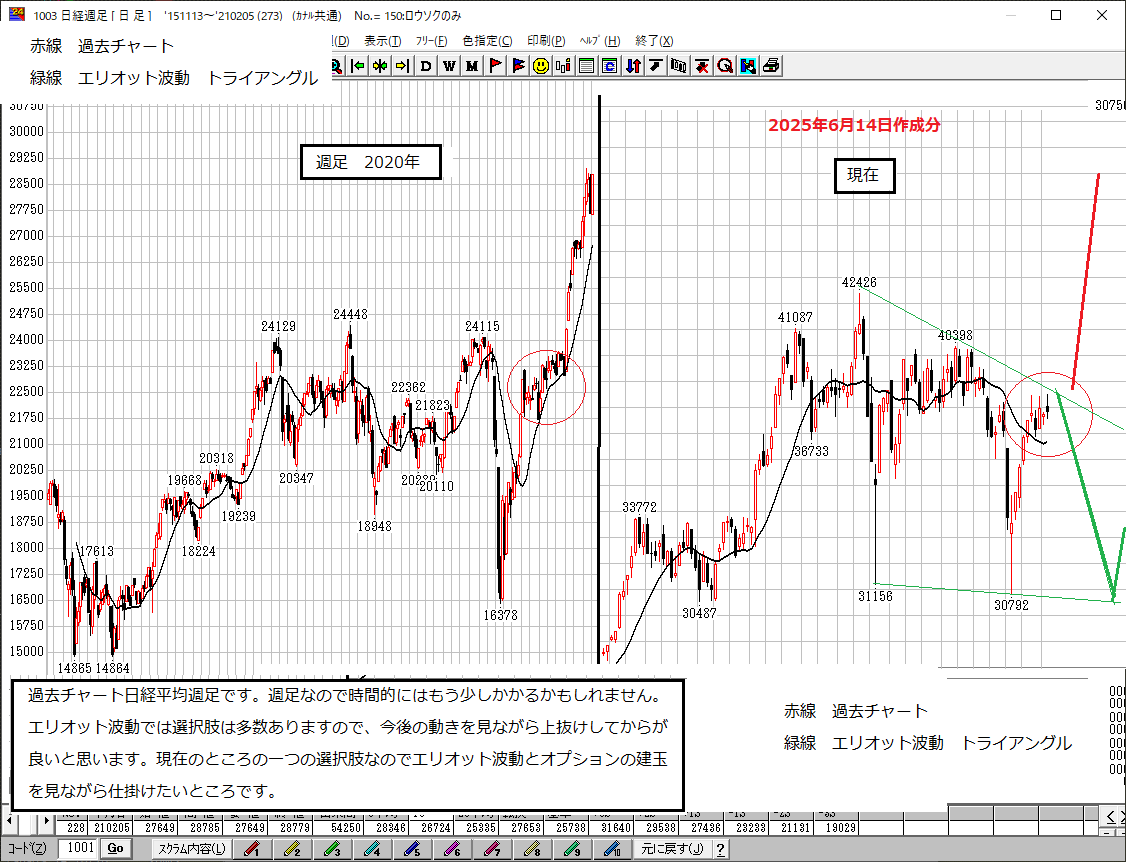Click the red magnifier Q toolbar icon
This screenshot has width=1126, height=862.
click(725, 66)
